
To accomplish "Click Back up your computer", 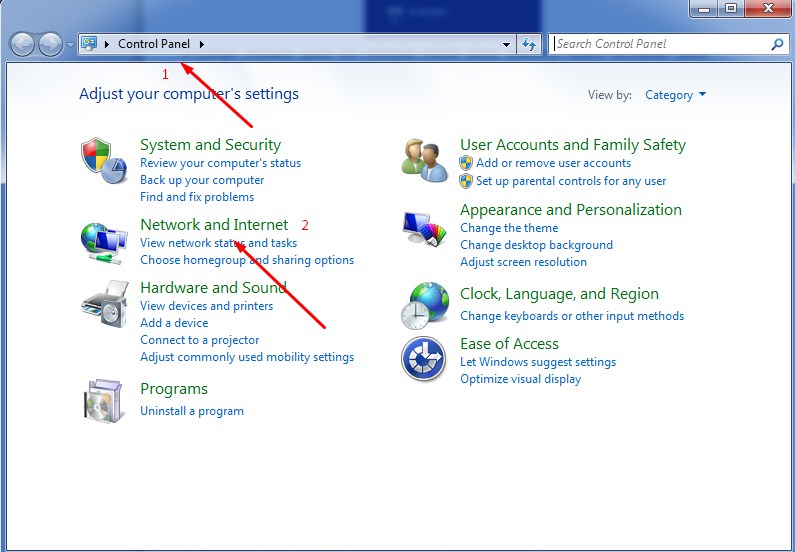I will coord(202,180).
